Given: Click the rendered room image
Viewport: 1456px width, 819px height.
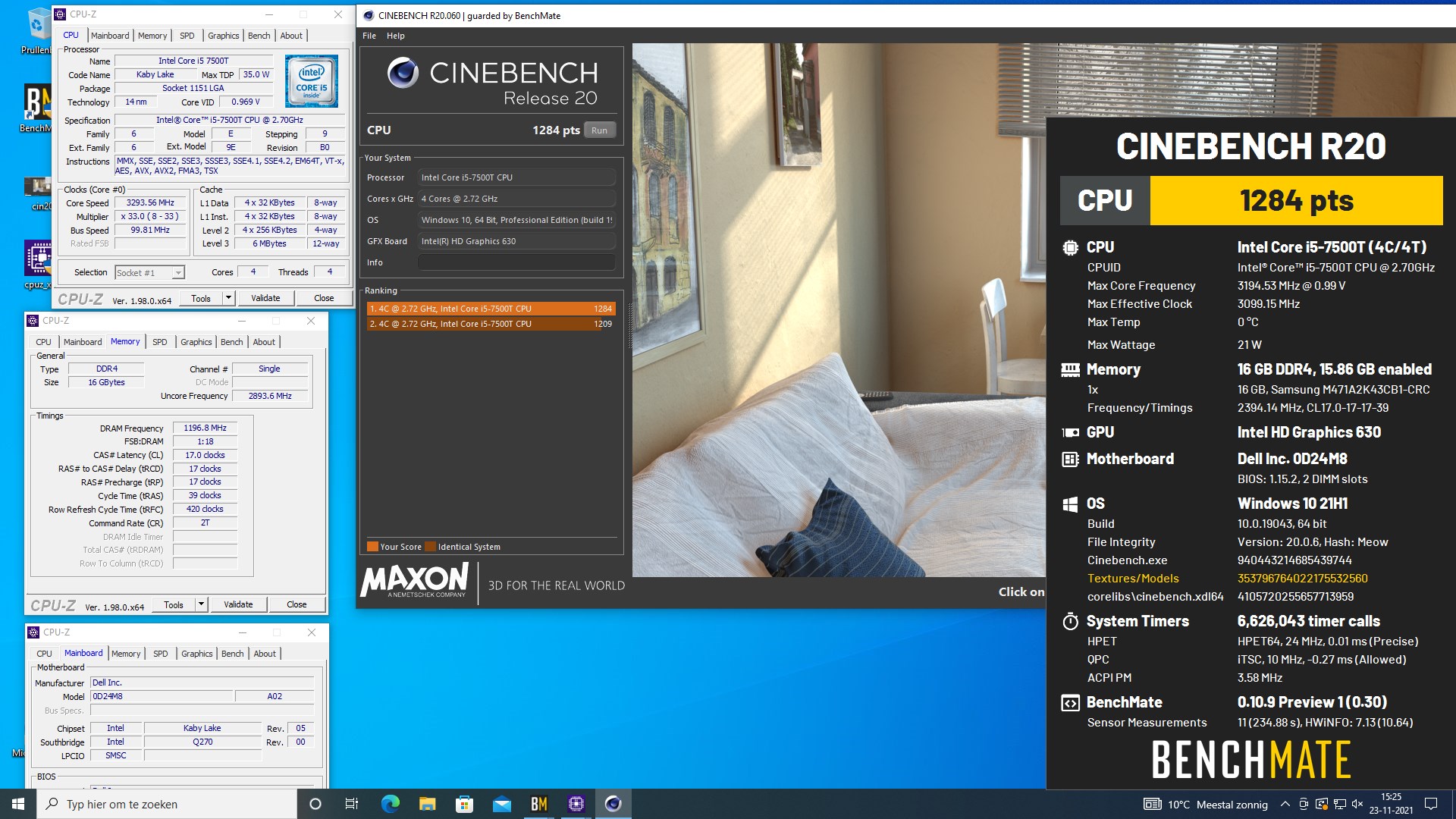Looking at the screenshot, I should (839, 309).
